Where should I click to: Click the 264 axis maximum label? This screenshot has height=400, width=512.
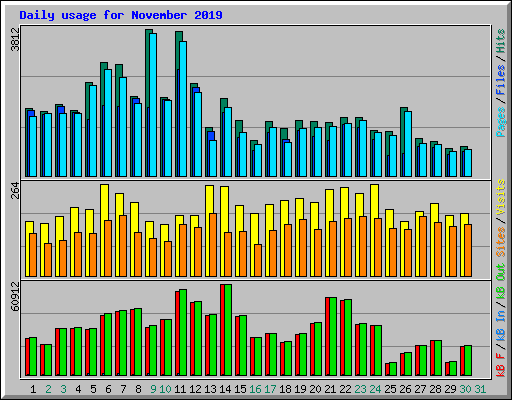coord(15,190)
